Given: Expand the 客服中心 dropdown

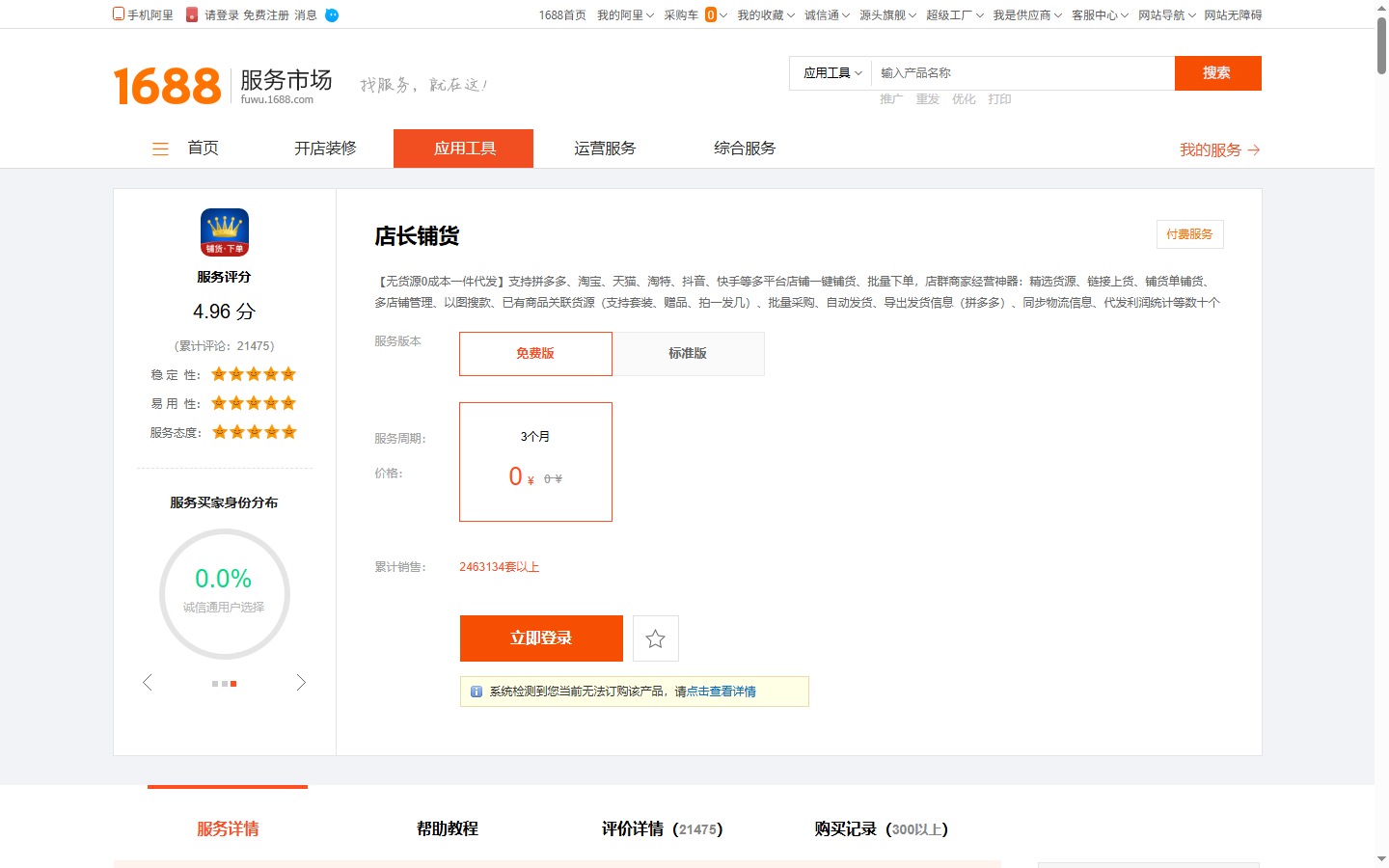Looking at the screenshot, I should pyautogui.click(x=1100, y=15).
